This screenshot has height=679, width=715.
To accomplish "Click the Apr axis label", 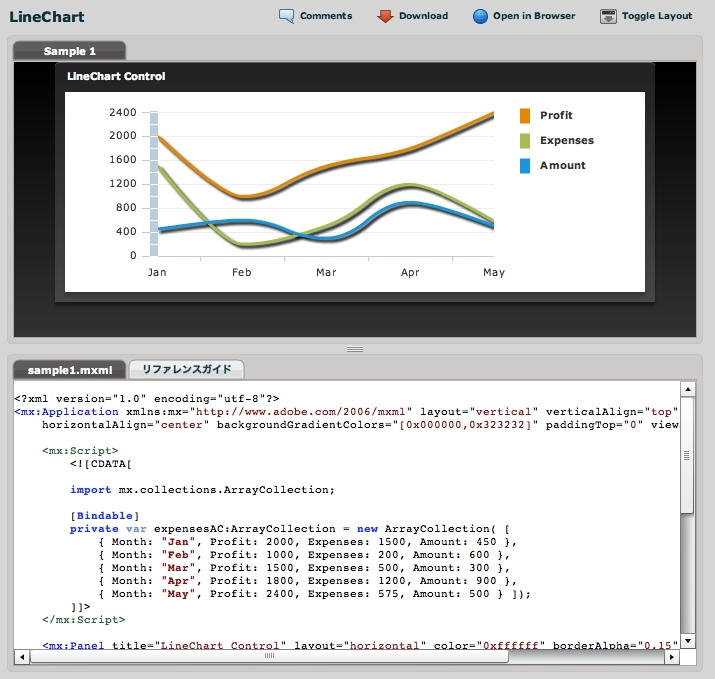I will point(410,272).
